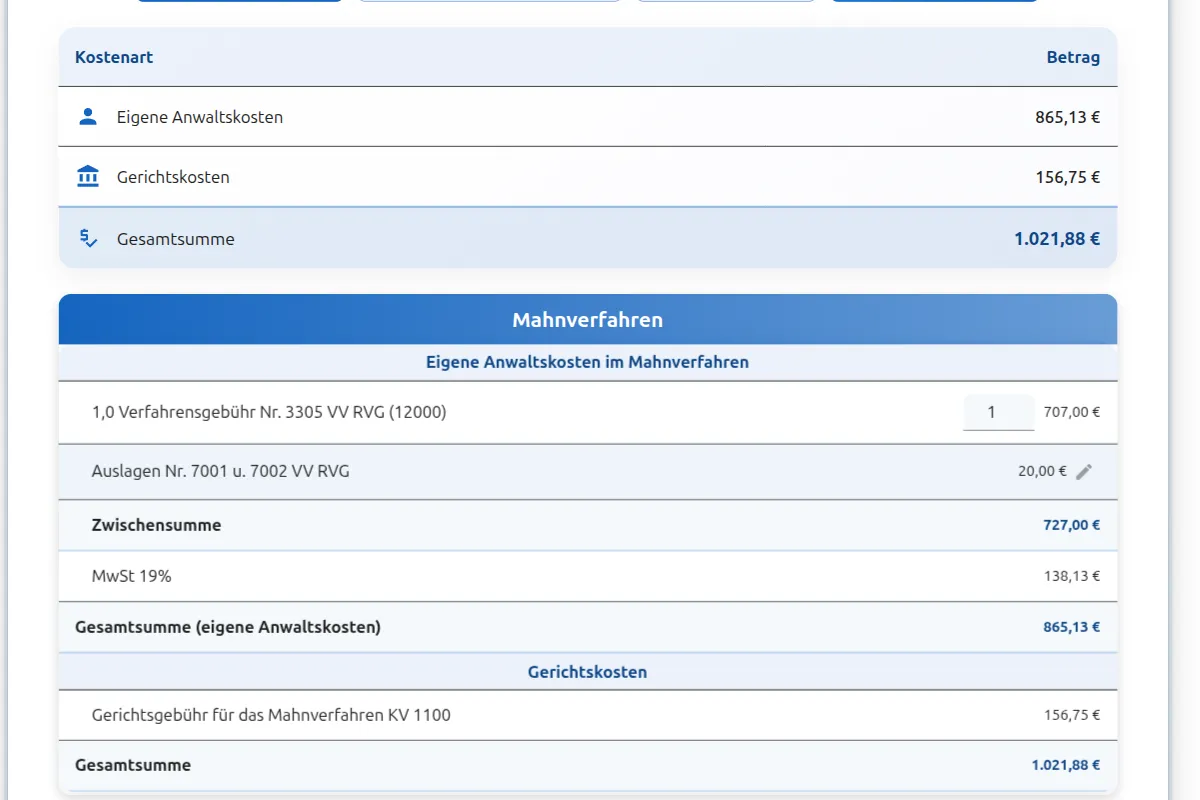Focus the Verfahrensgebühr factor input field
The height and width of the screenshot is (800, 1200).
click(998, 412)
